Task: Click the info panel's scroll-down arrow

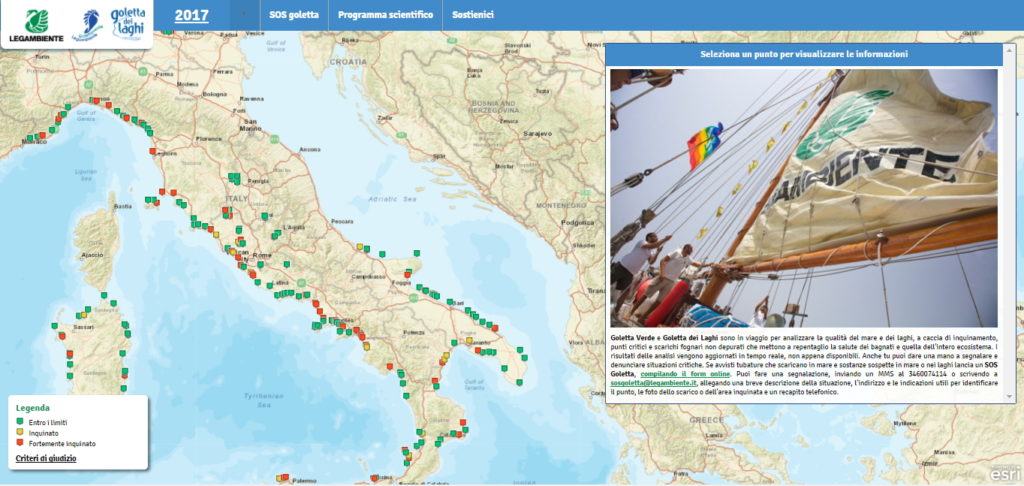Action: pyautogui.click(x=1011, y=397)
